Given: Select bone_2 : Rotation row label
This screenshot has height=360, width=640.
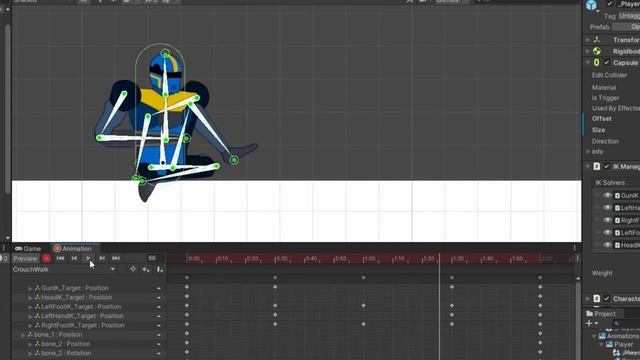Looking at the screenshot, I should pyautogui.click(x=66, y=353).
